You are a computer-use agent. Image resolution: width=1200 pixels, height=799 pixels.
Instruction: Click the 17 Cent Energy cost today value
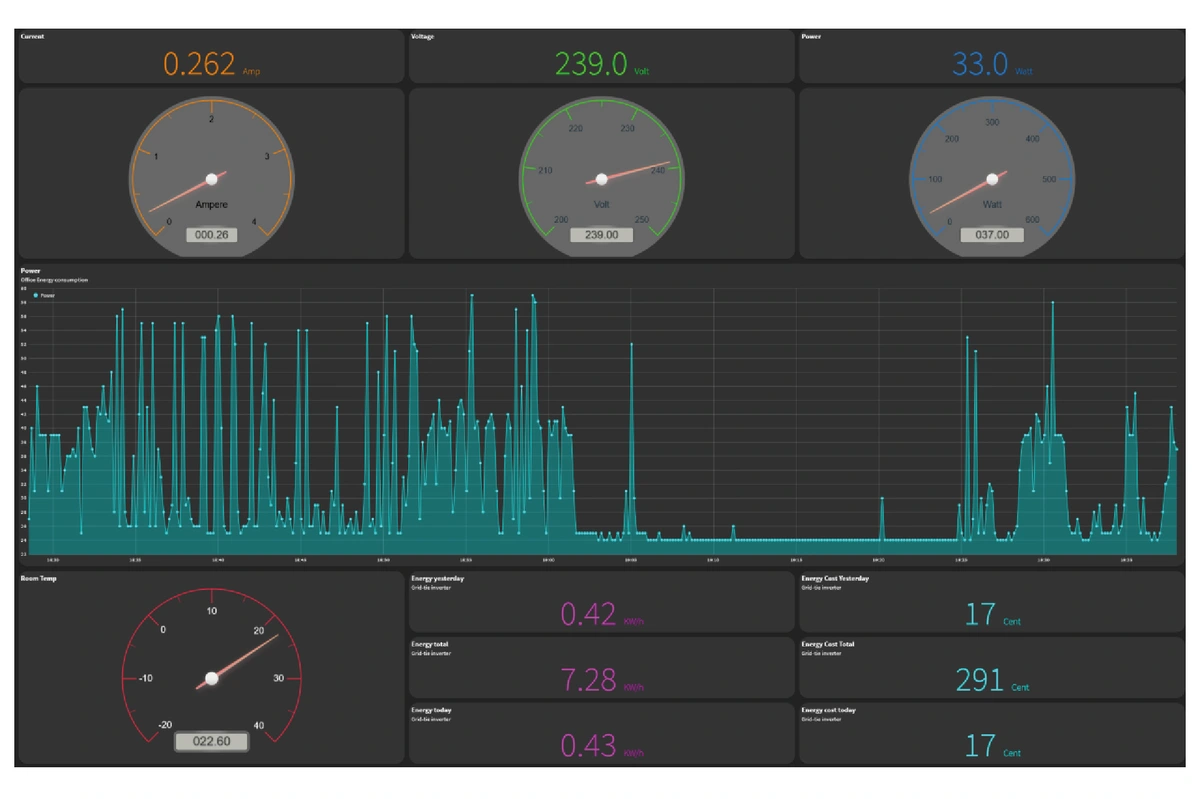point(992,746)
